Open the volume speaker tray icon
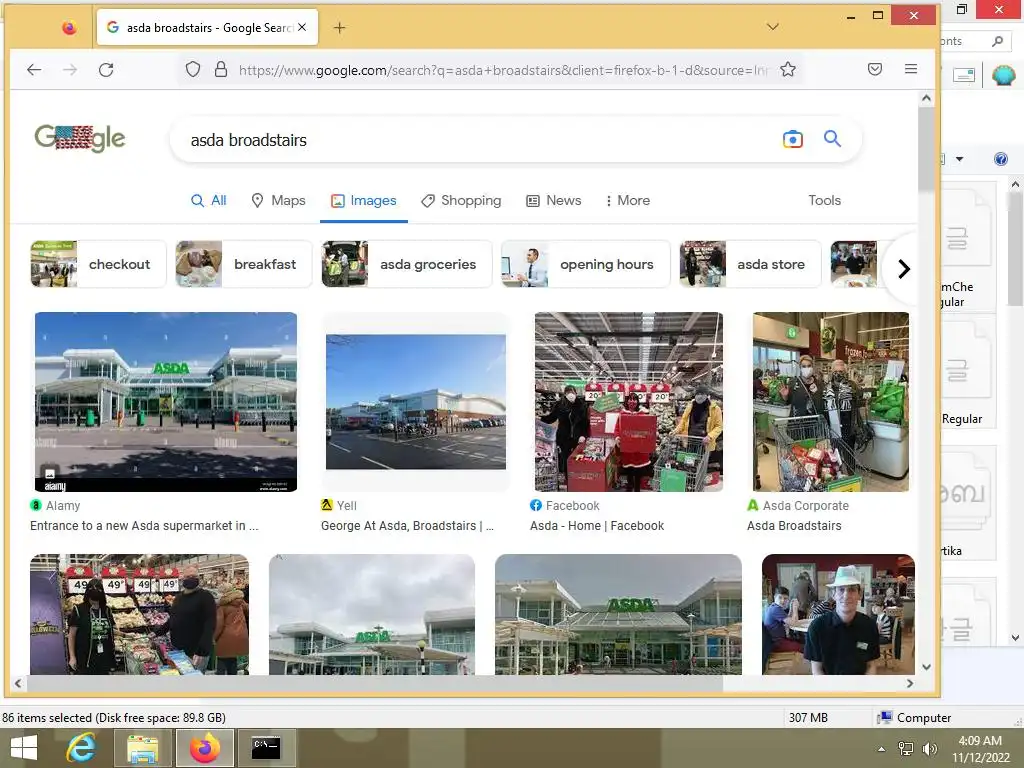Viewport: 1024px width, 768px height. pos(929,749)
